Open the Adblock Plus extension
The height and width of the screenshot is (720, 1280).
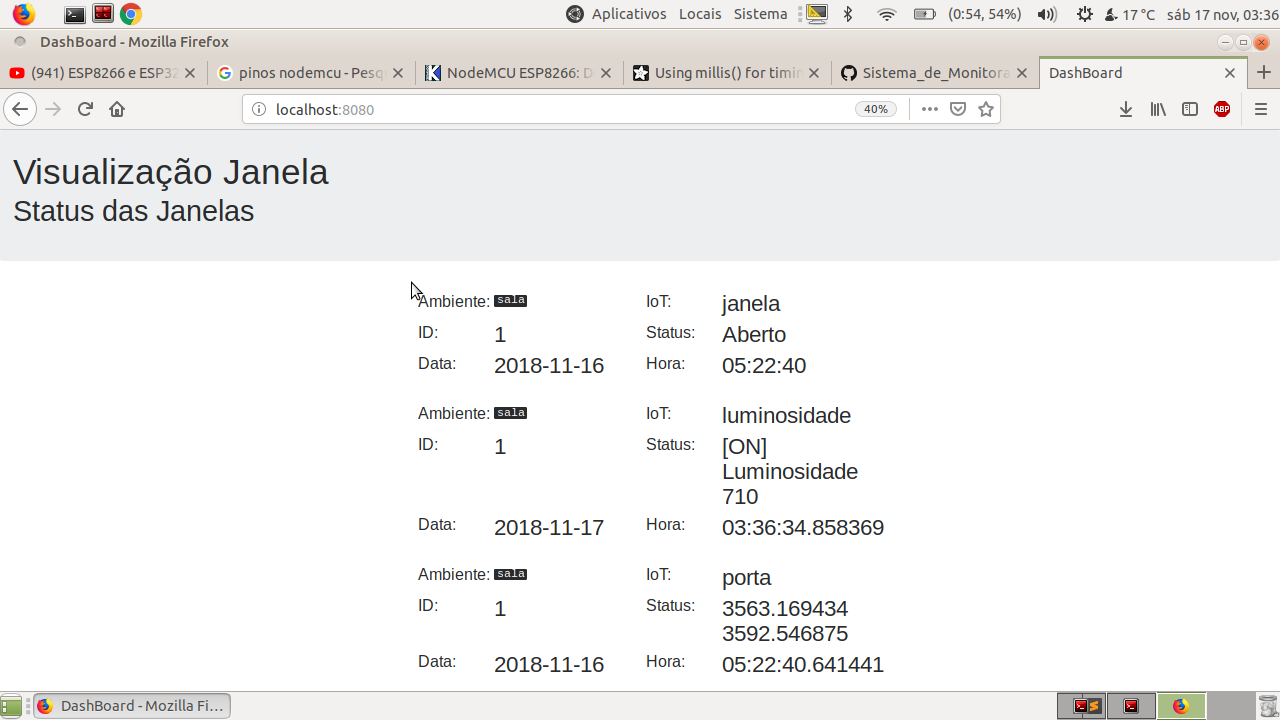1222,109
